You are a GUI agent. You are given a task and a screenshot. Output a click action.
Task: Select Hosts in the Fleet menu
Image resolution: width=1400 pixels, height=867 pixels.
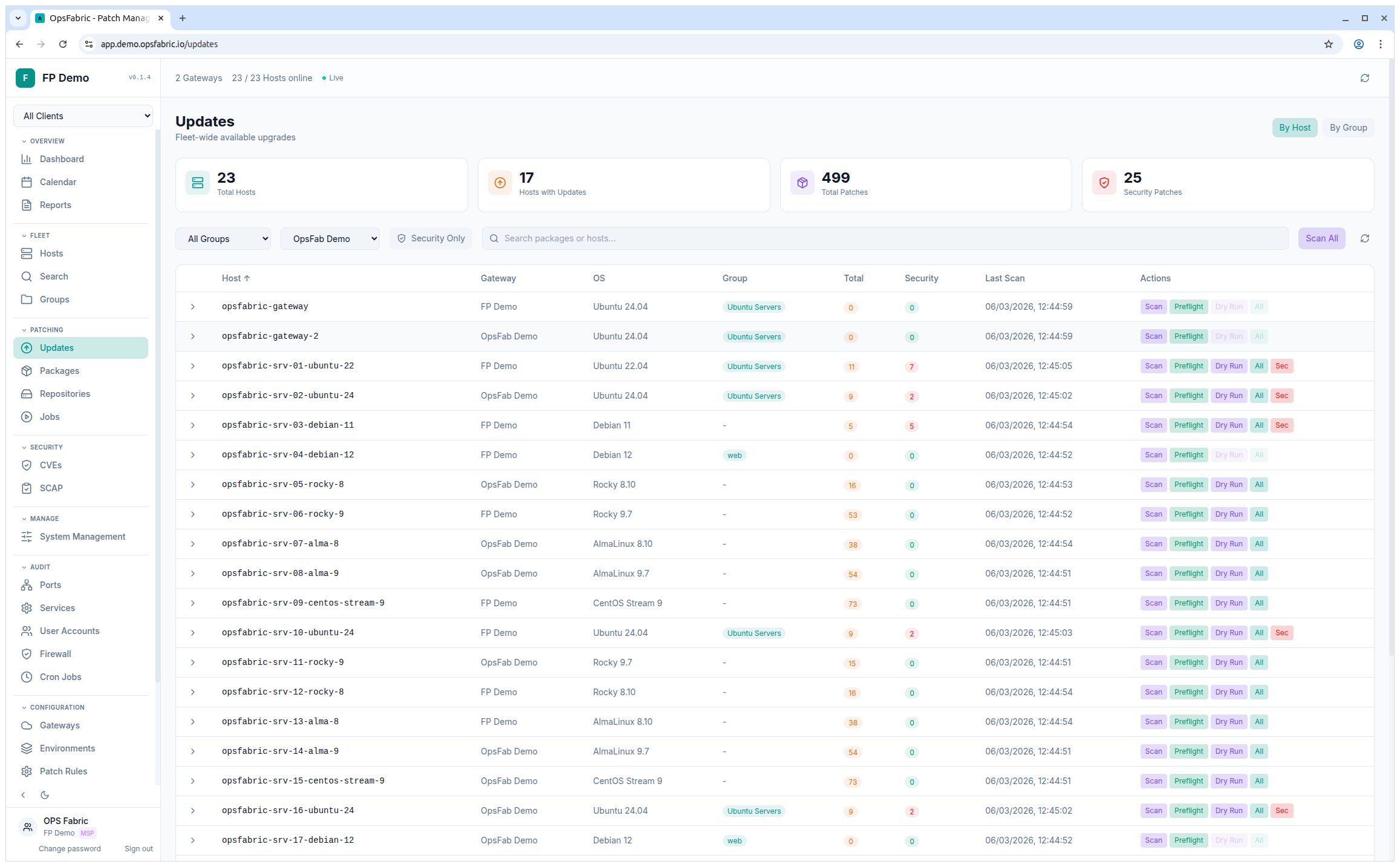(51, 253)
